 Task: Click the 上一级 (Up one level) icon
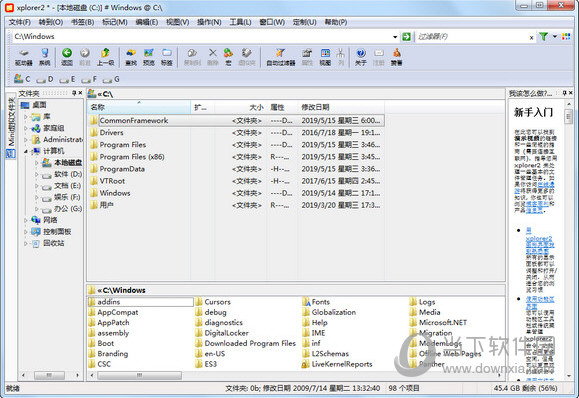tap(105, 57)
